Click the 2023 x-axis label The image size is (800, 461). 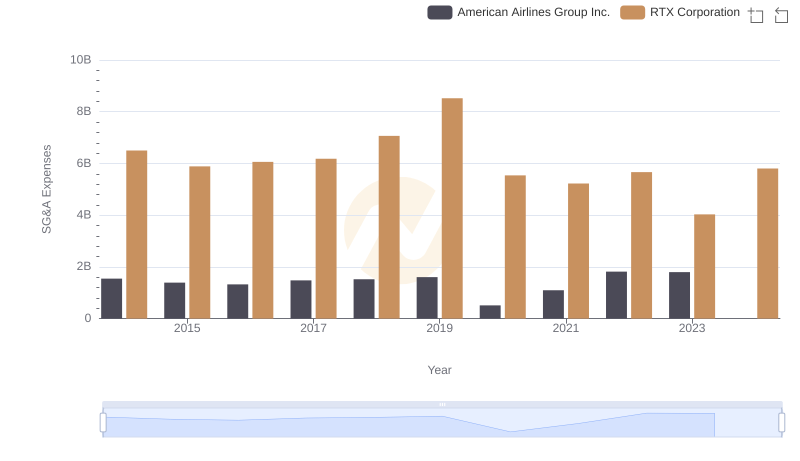692,328
